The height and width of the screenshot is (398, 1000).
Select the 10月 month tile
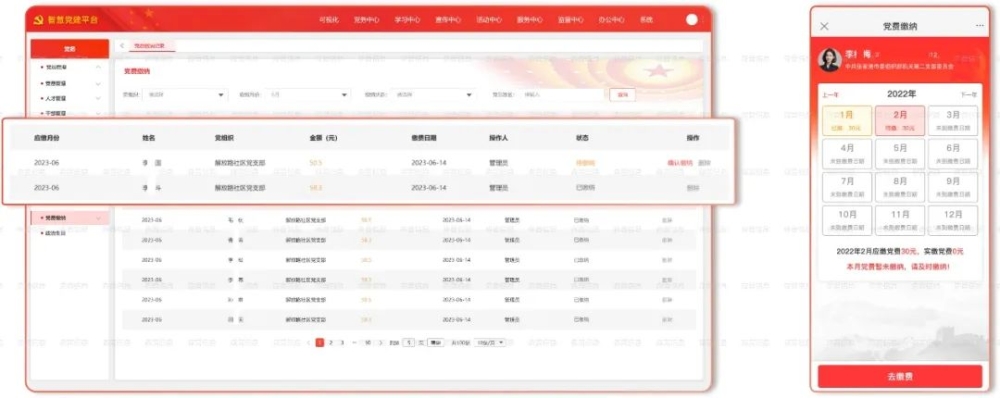click(x=846, y=220)
